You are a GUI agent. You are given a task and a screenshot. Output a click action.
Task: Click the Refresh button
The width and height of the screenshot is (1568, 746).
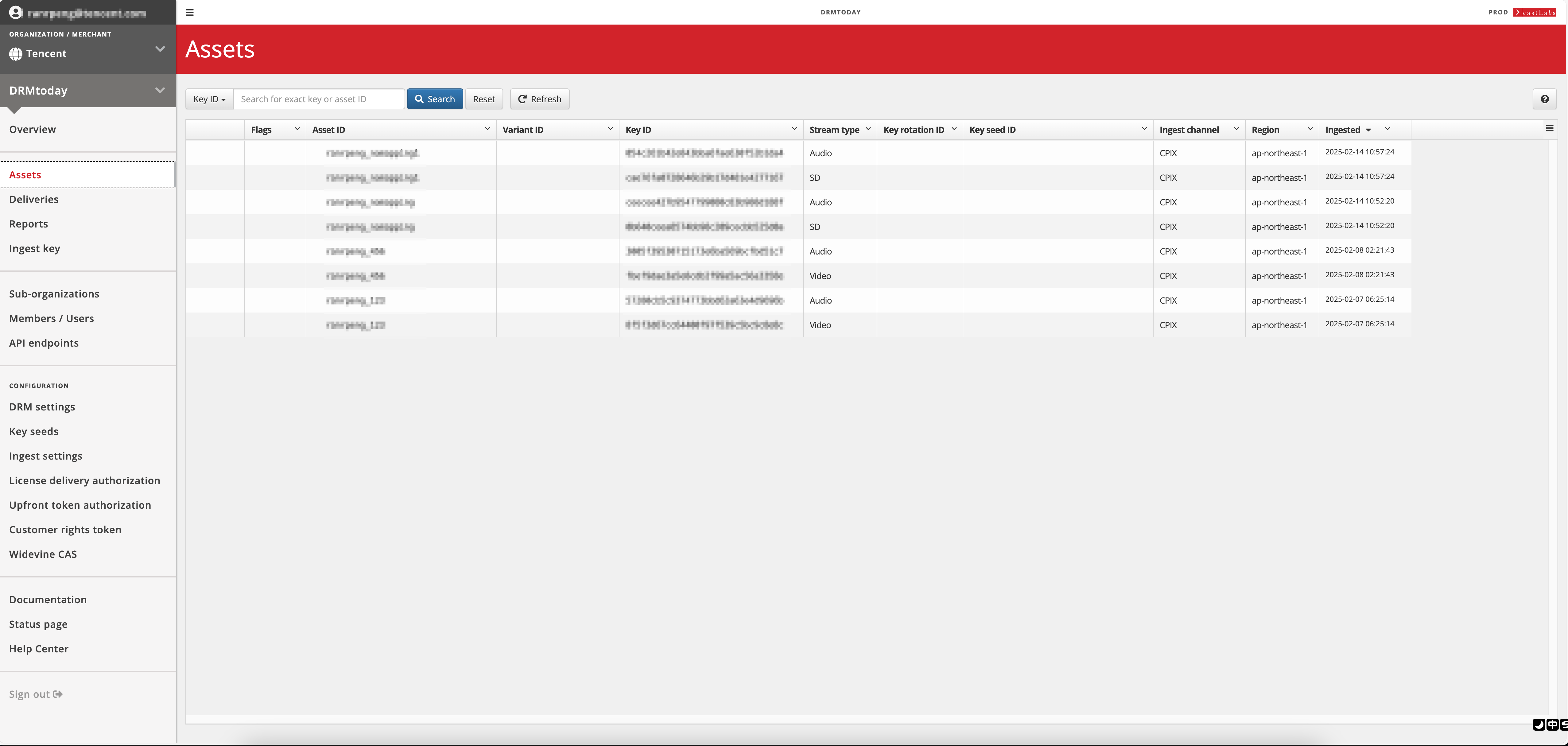pos(539,99)
